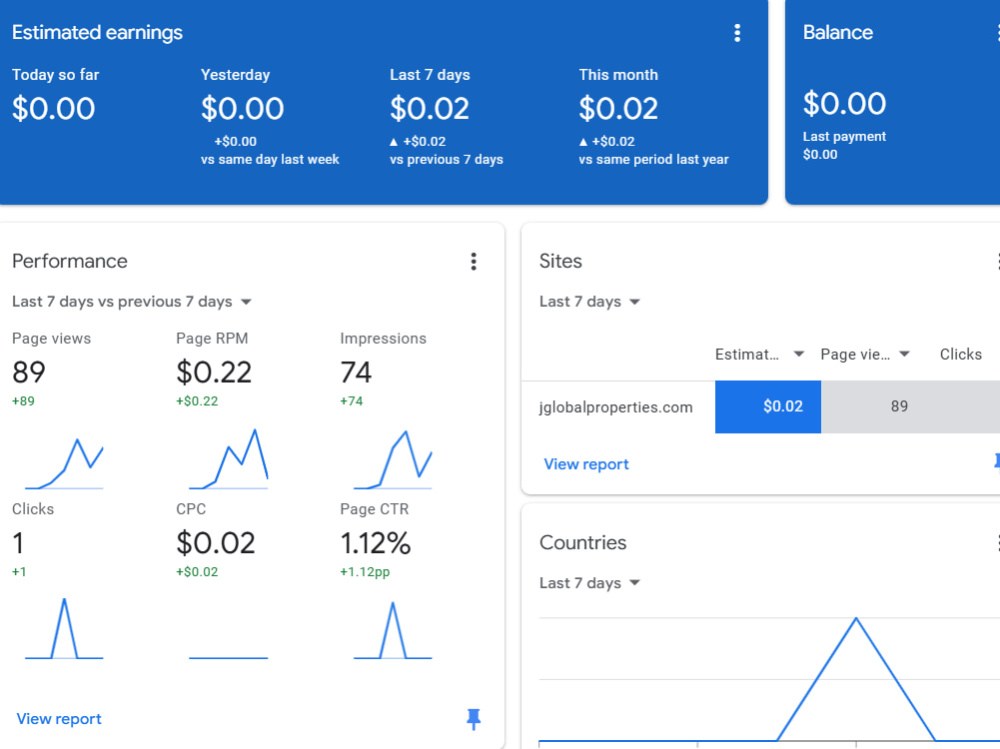Select the Today so far $0.00 amount
This screenshot has width=1000, height=749.
pos(54,108)
